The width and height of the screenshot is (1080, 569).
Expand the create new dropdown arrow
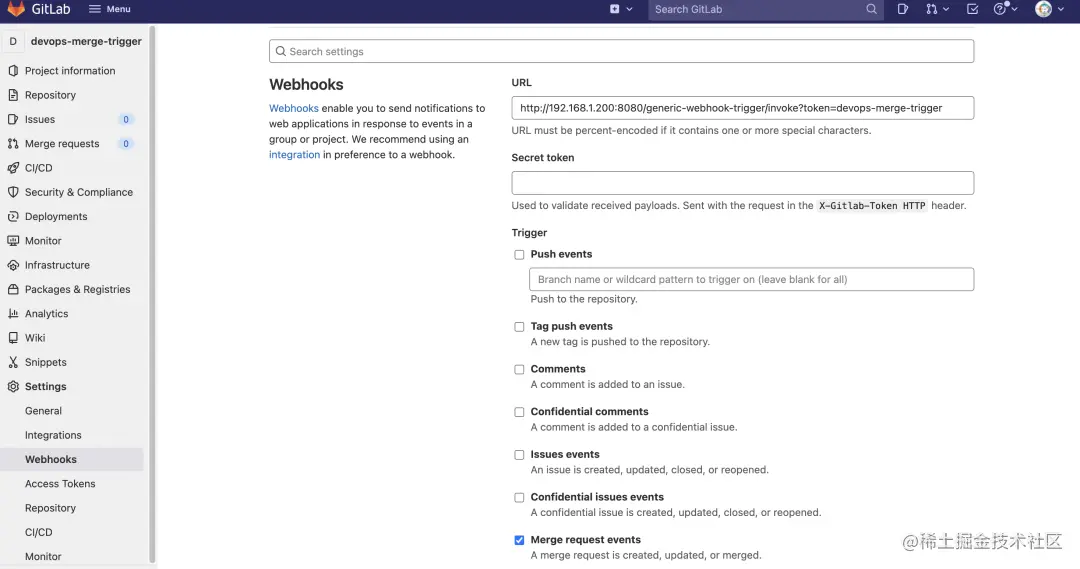pos(629,9)
